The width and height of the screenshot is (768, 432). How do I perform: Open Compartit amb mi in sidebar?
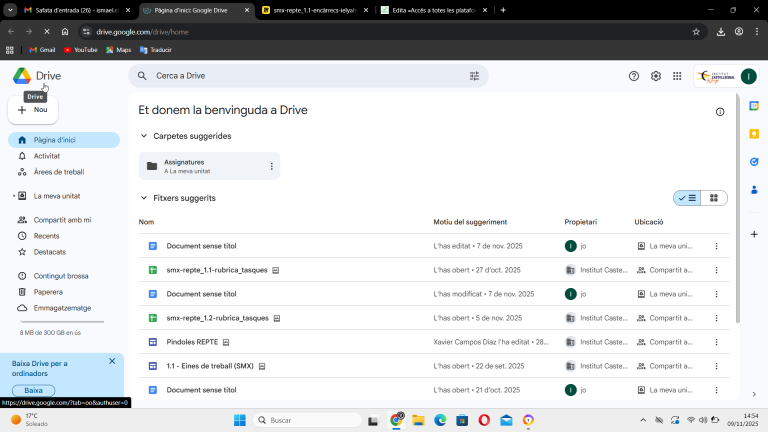pos(62,220)
